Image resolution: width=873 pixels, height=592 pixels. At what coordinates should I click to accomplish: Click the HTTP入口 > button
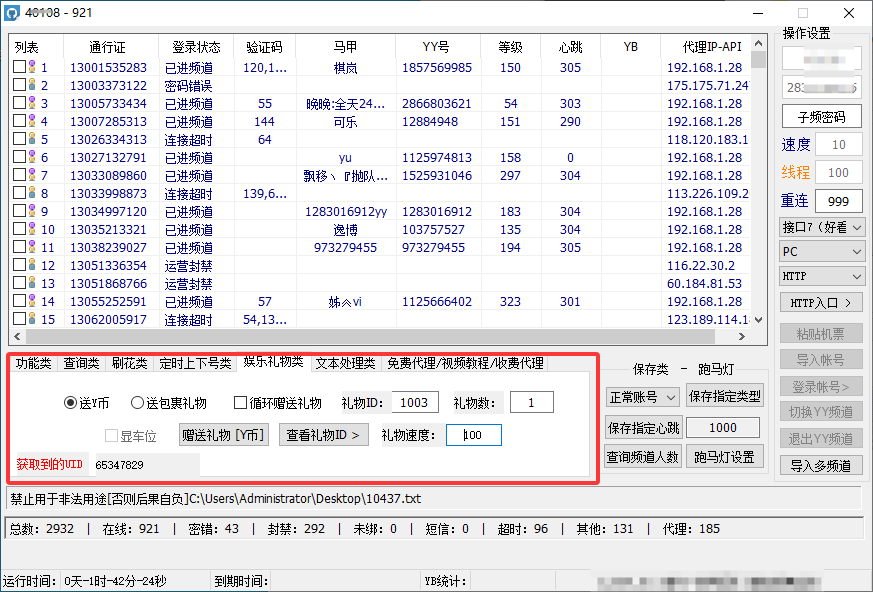pos(821,303)
